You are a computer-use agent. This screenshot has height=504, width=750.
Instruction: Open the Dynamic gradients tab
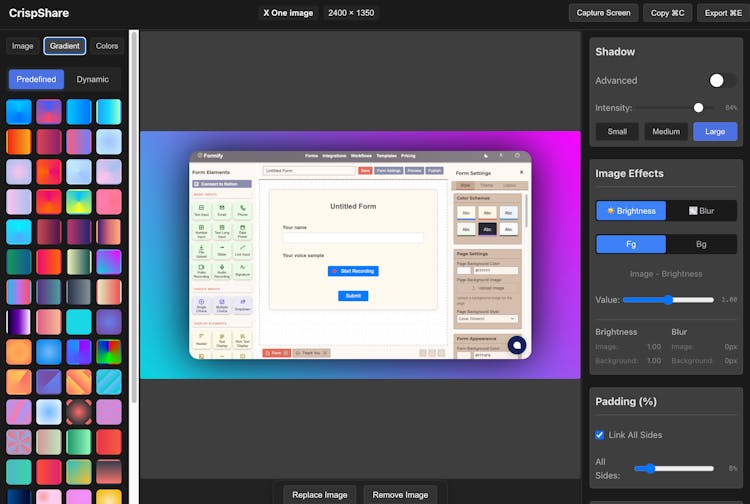click(x=93, y=79)
